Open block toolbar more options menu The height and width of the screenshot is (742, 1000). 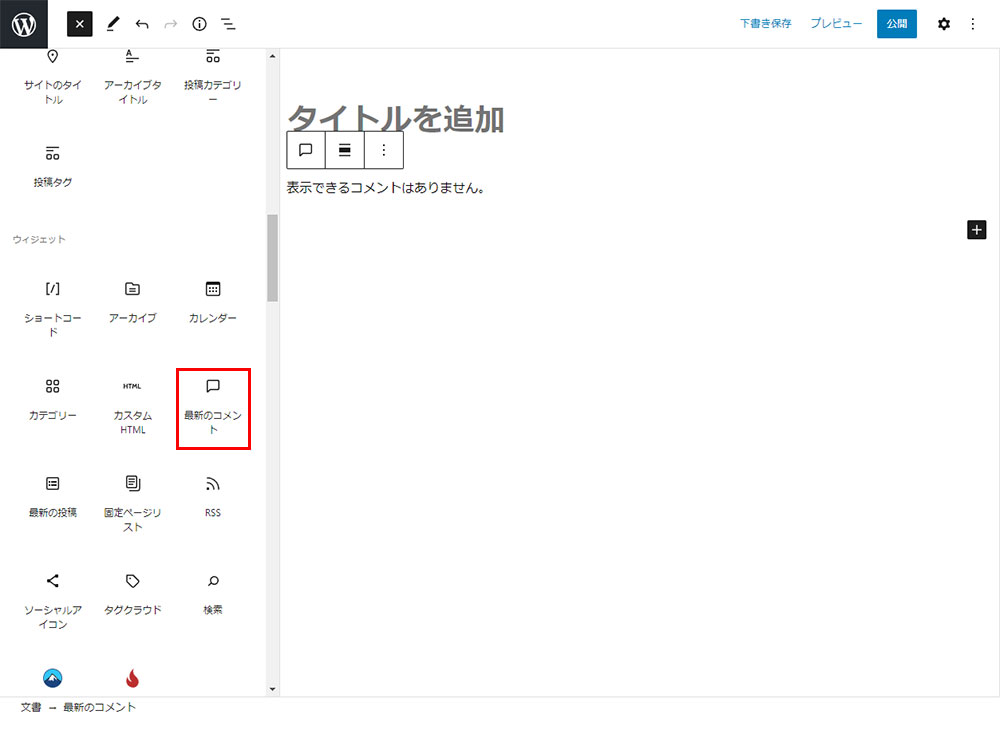[384, 150]
